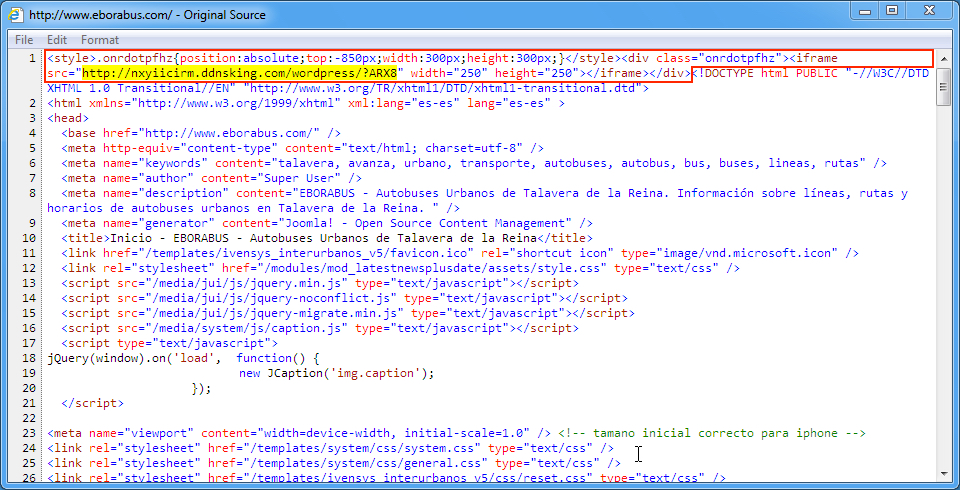Click 'width=device-width, initial-scale=1.0' viewport value
Image resolution: width=960 pixels, height=490 pixels.
coord(394,433)
